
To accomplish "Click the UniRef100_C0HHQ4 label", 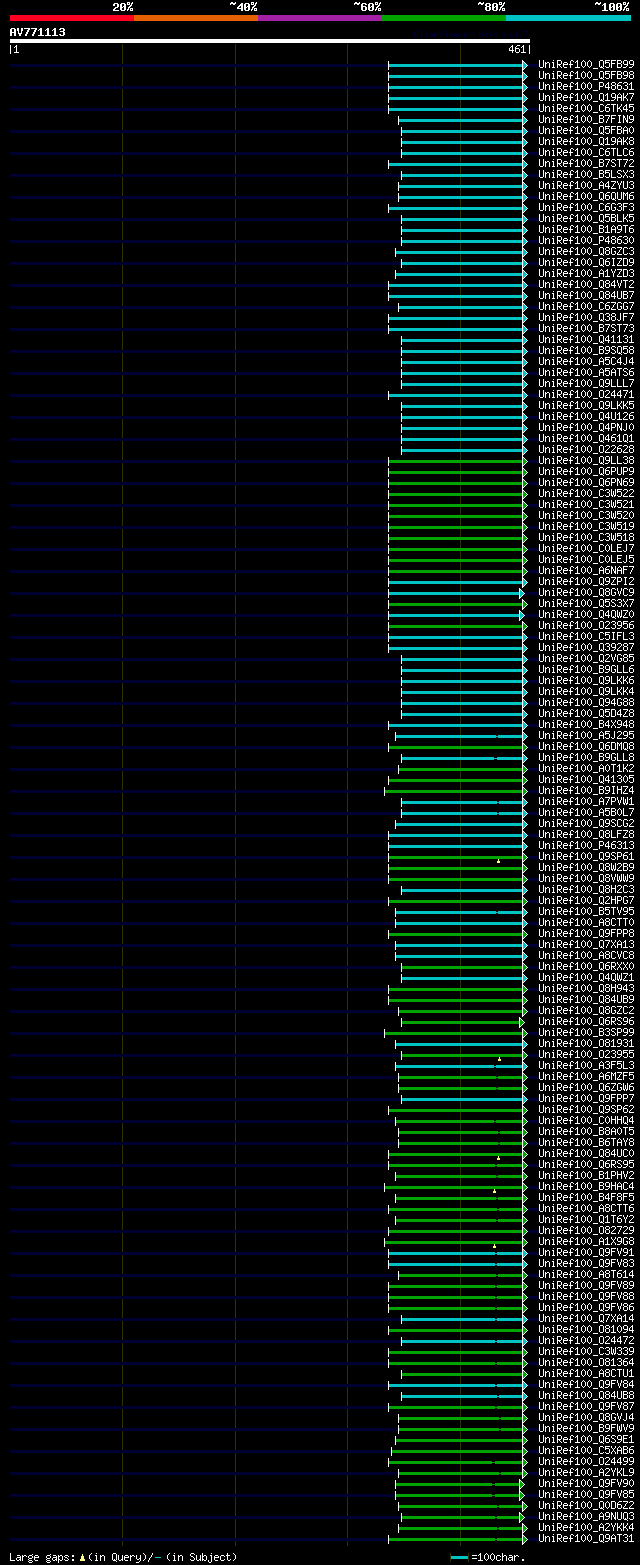I will (585, 1121).
